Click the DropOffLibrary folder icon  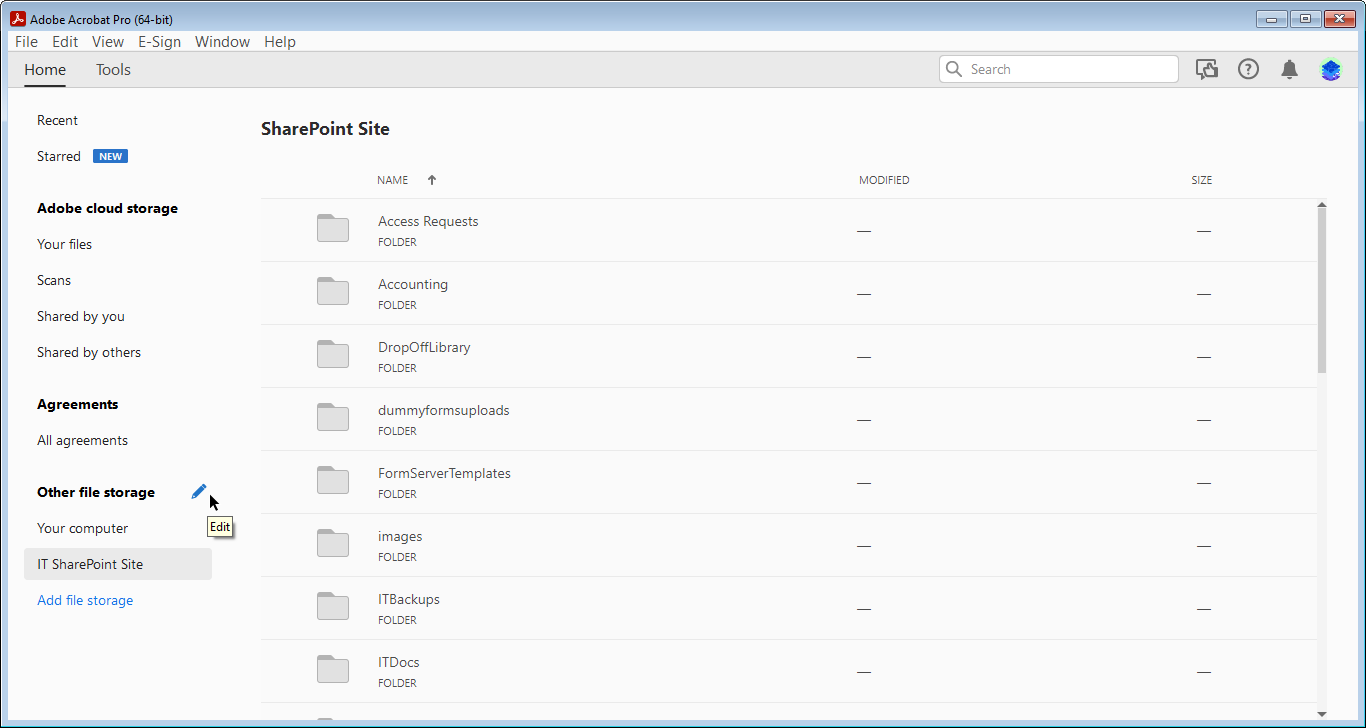pyautogui.click(x=333, y=354)
